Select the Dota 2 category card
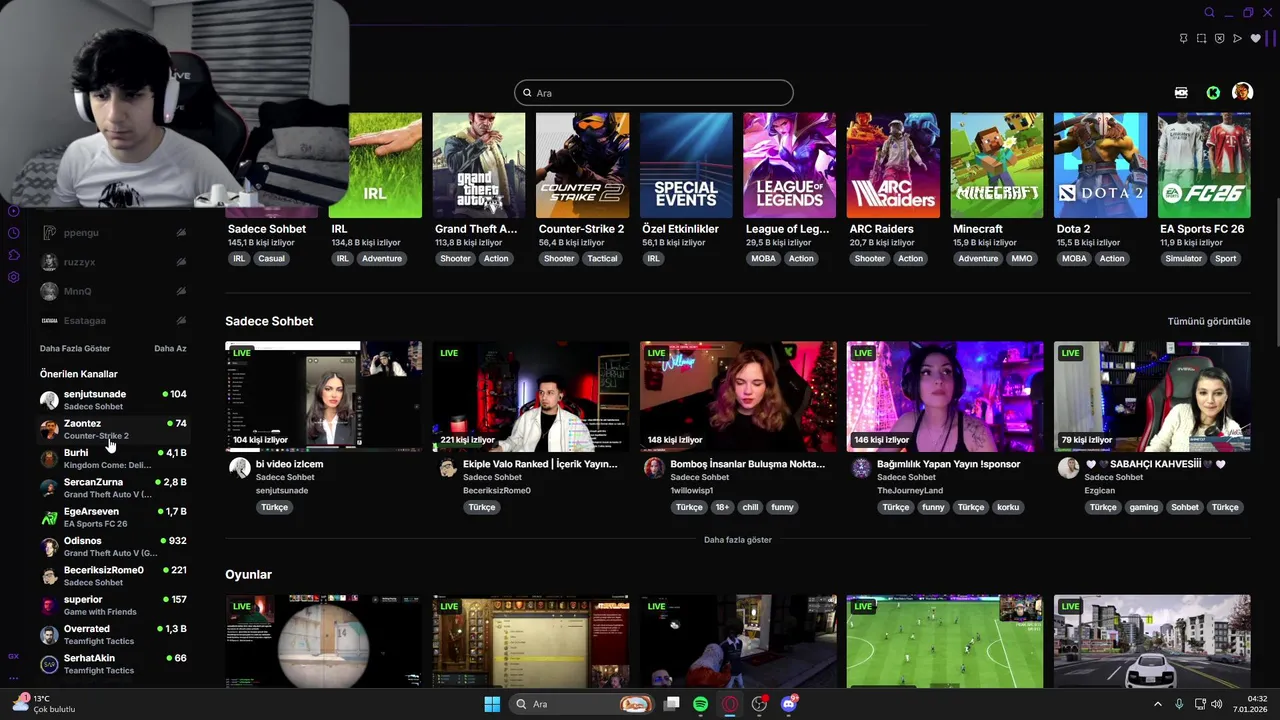The image size is (1280, 720). point(1100,165)
